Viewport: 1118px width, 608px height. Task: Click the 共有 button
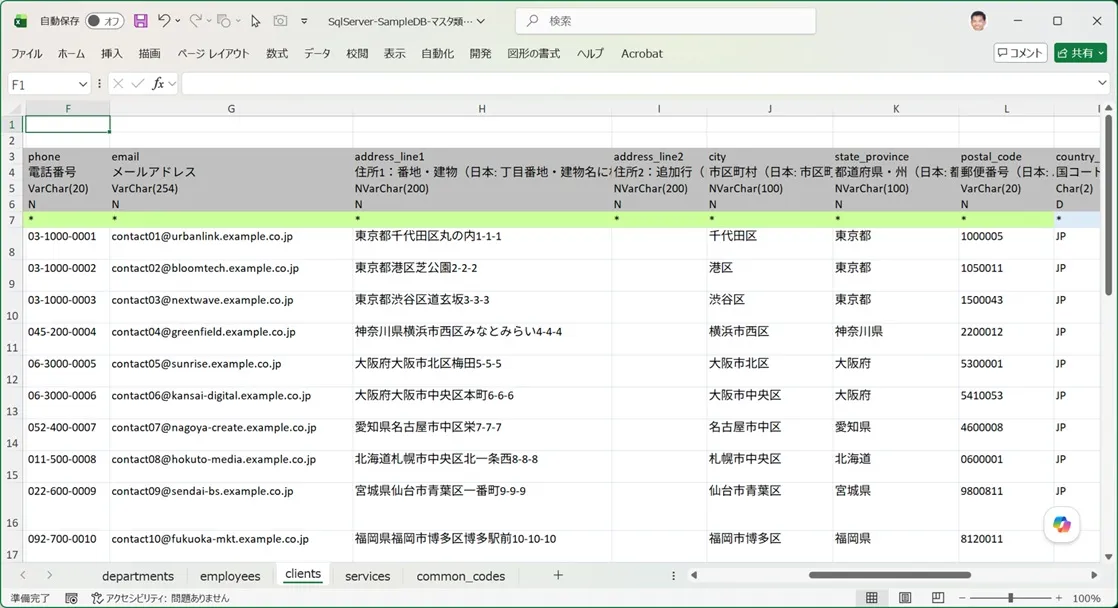[x=1080, y=53]
